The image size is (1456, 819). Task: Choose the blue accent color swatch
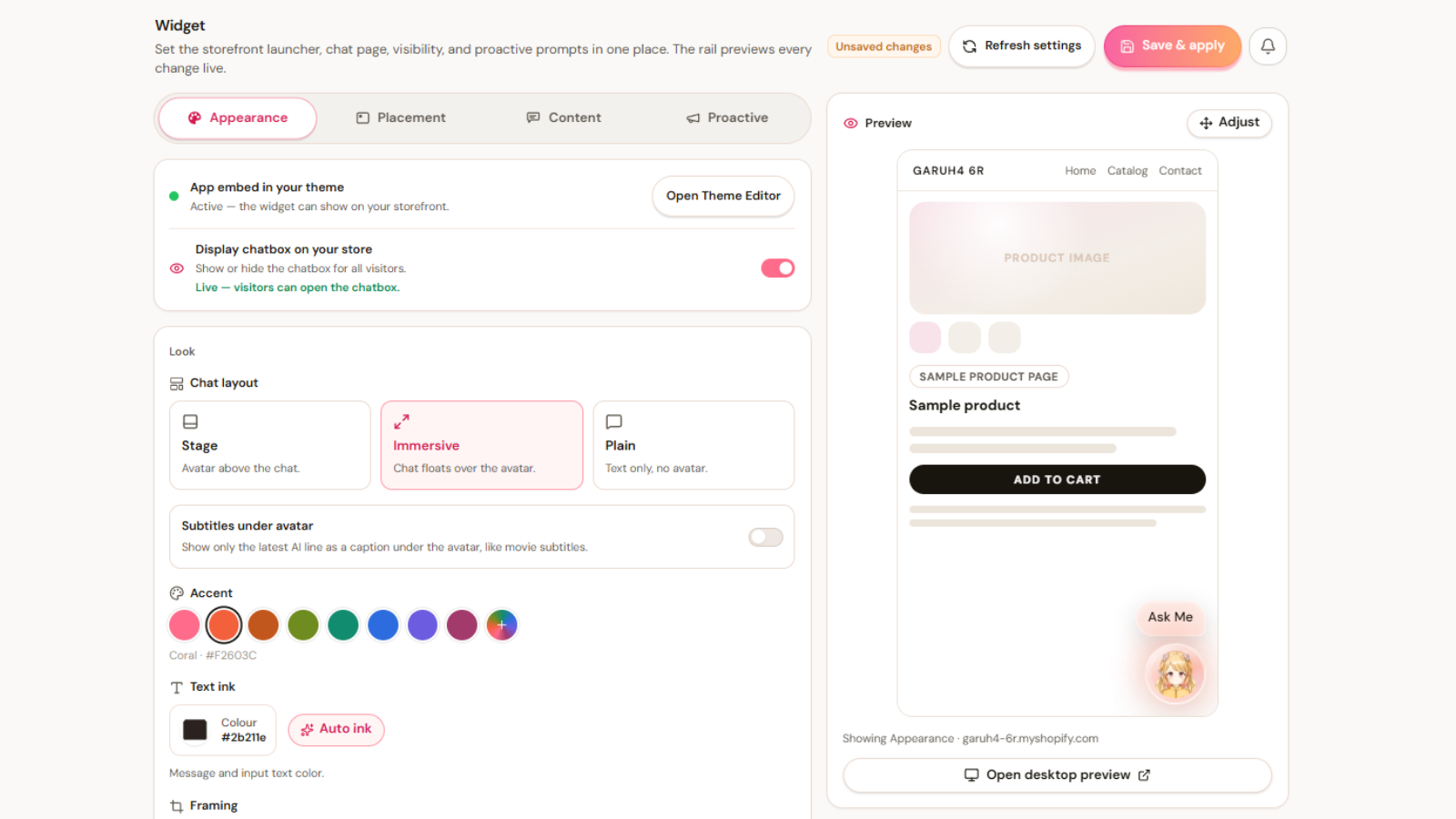pyautogui.click(x=383, y=625)
